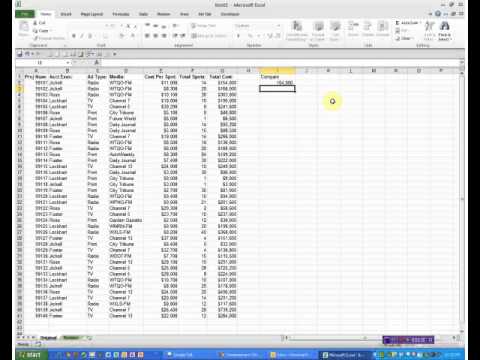Open the Windows Start button
Image resolution: width=480 pixels, height=360 pixels.
30,355
